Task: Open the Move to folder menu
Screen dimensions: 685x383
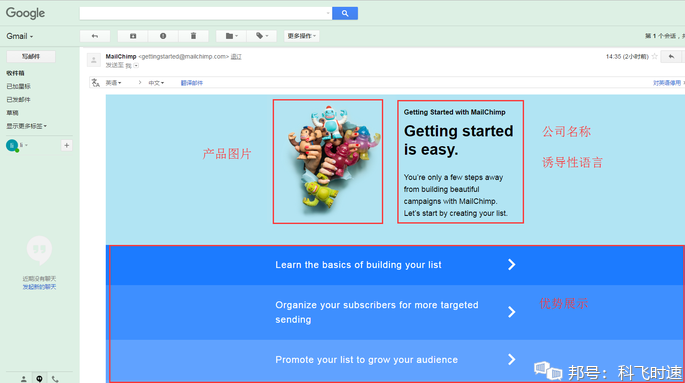Action: click(x=231, y=36)
